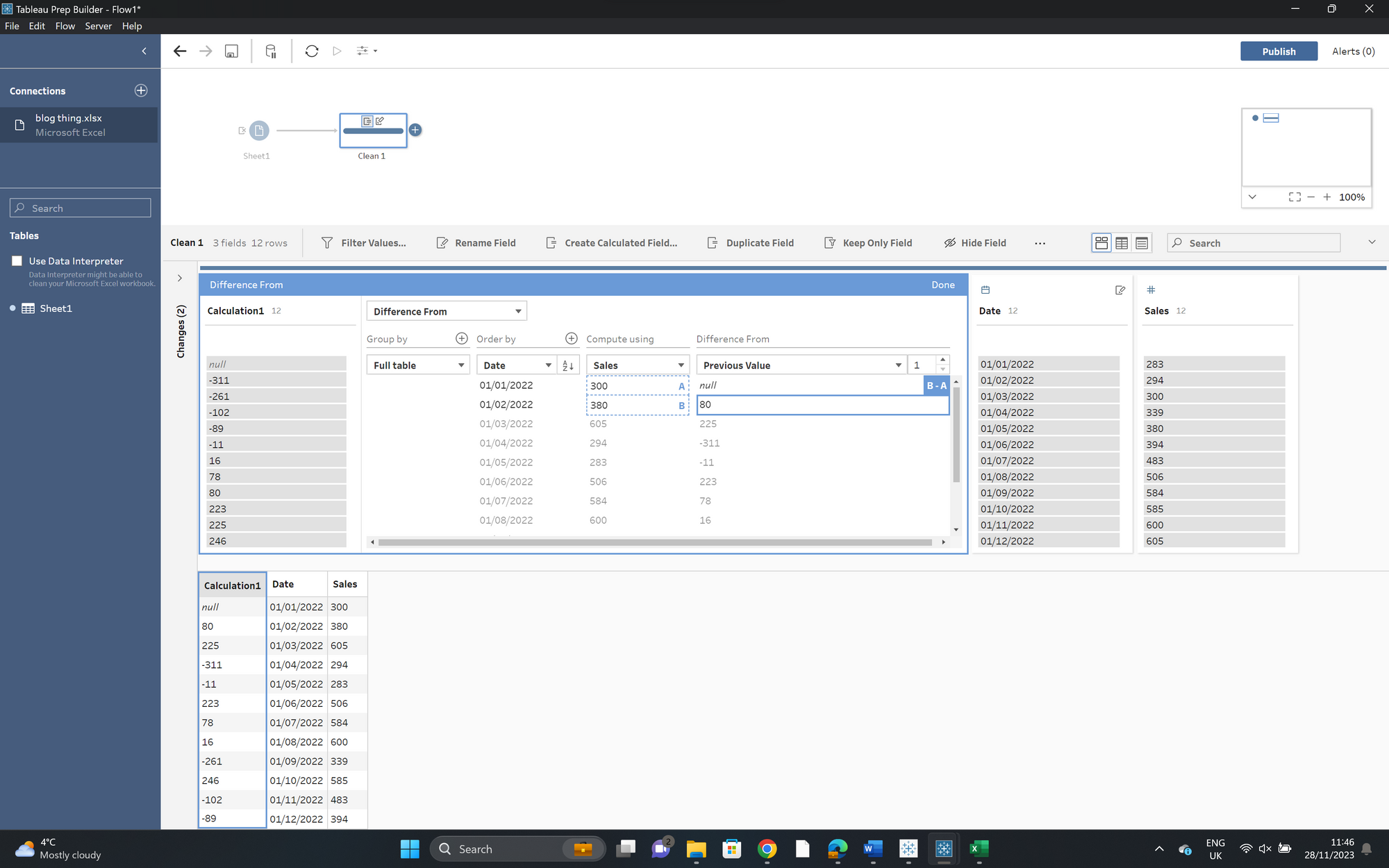Click the Run flow play icon

(337, 51)
